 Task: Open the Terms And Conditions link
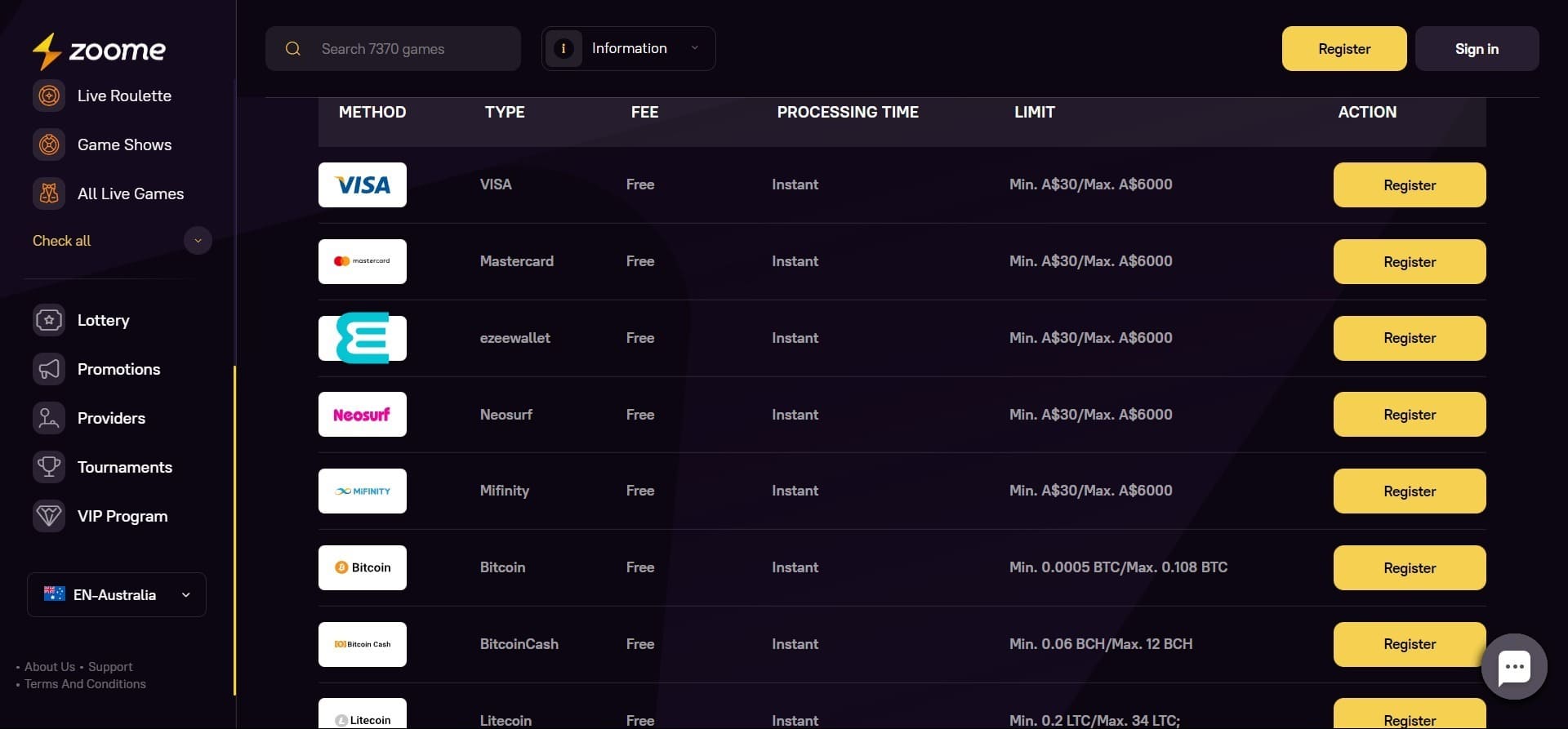[x=85, y=684]
